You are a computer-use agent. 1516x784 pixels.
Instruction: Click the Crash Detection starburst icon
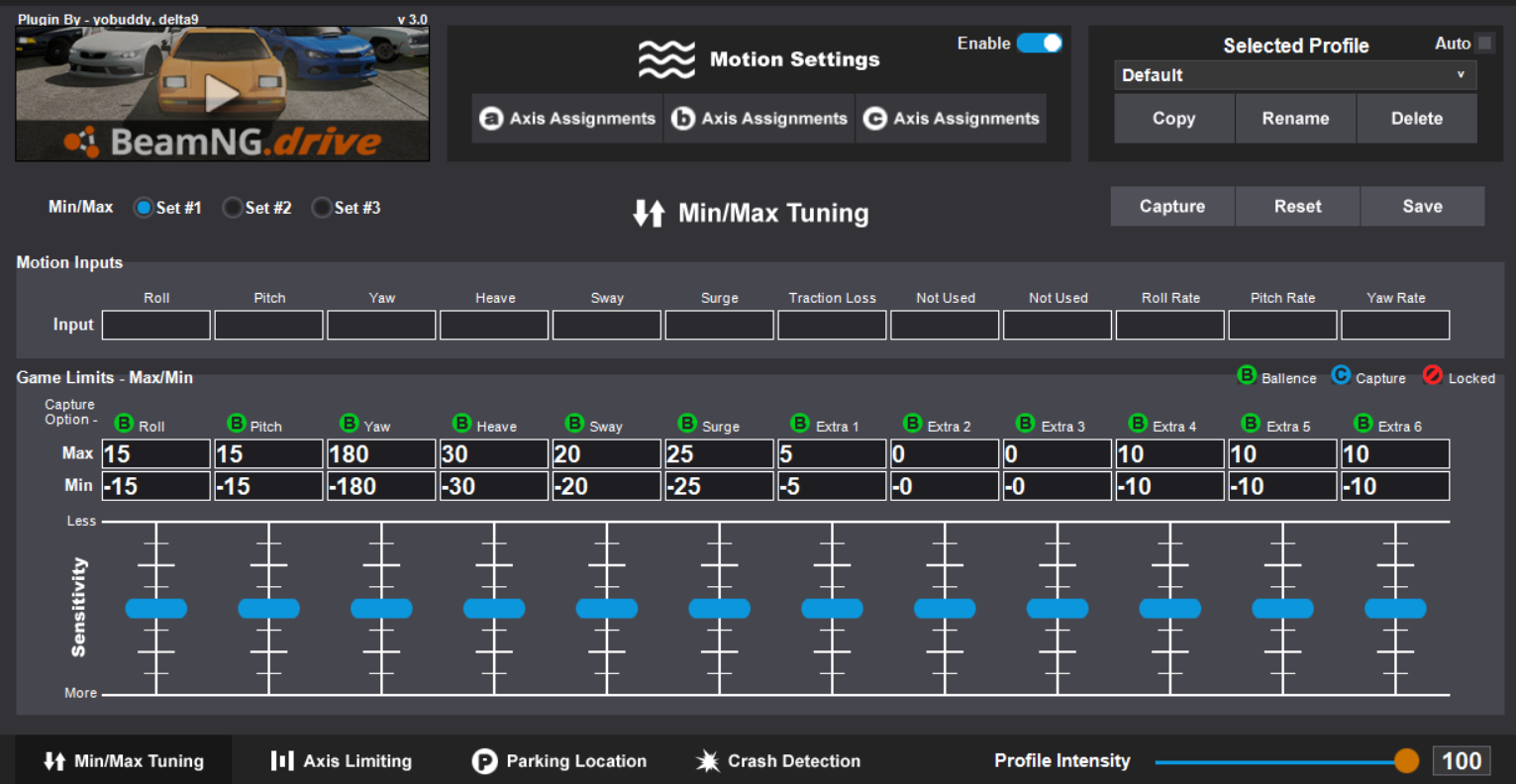coord(707,761)
